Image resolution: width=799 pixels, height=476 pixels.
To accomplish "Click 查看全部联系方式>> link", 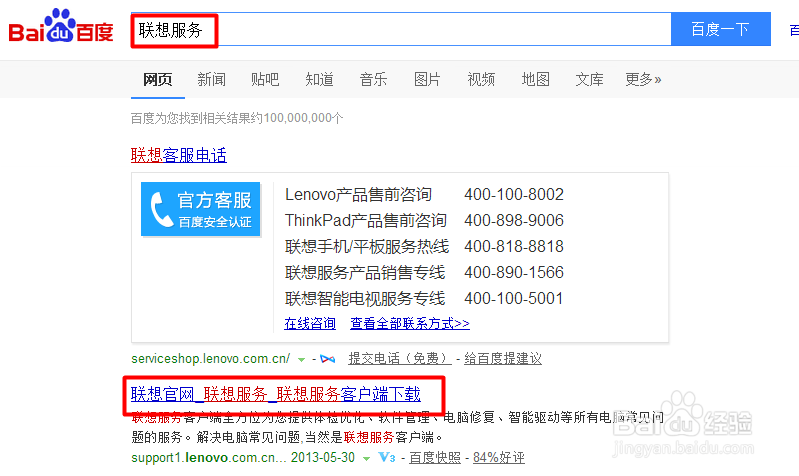I will (410, 324).
